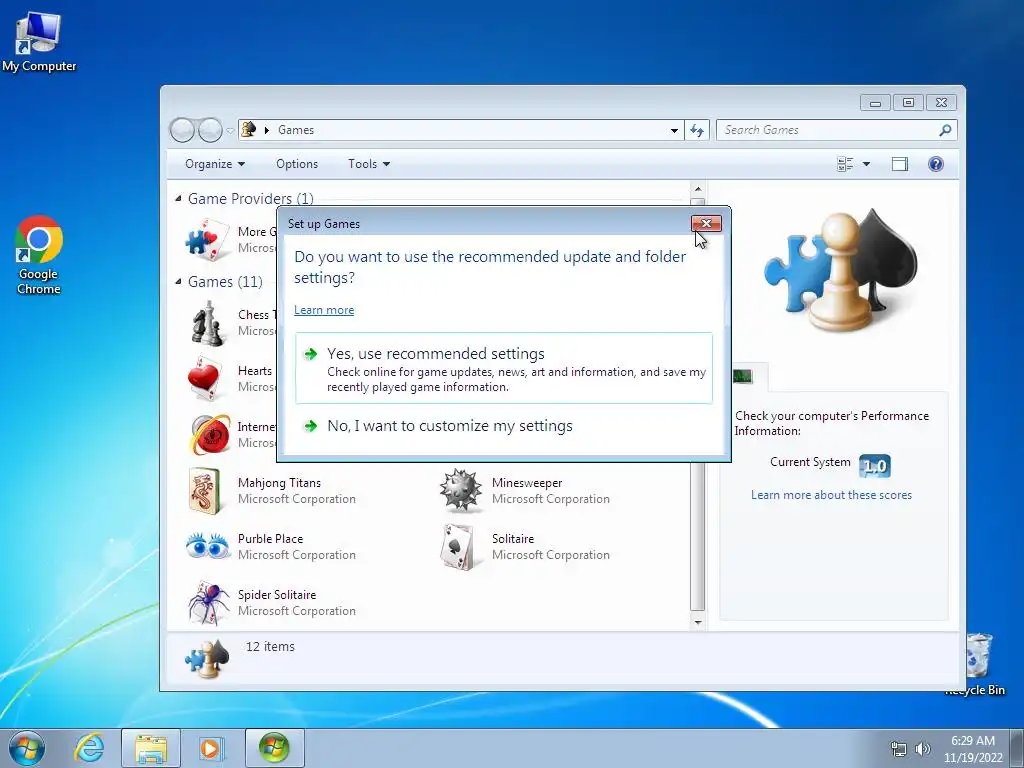Click the games list scroll down arrow
The height and width of the screenshot is (768, 1024).
pyautogui.click(x=697, y=622)
